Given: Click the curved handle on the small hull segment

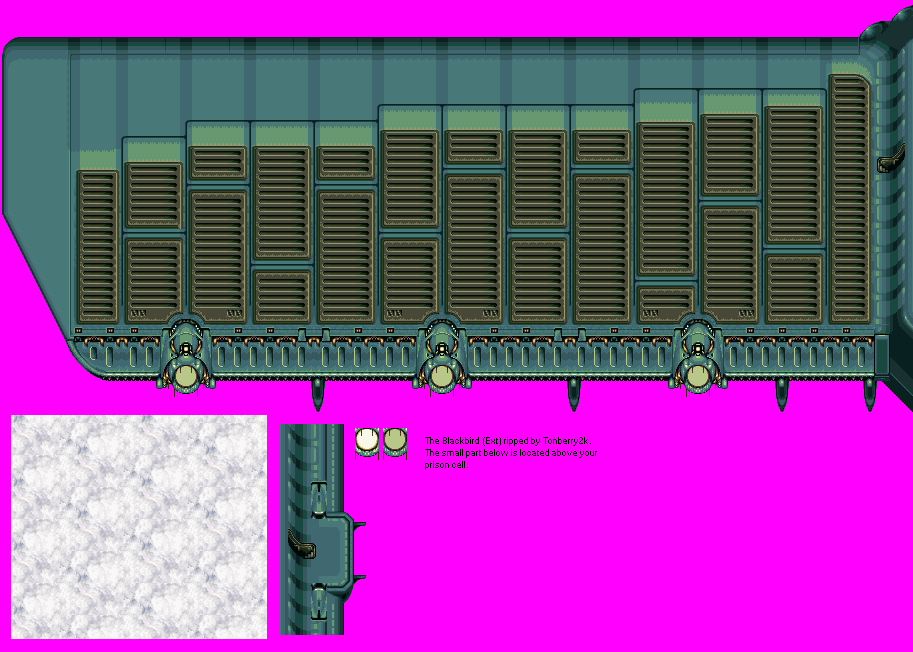Looking at the screenshot, I should (x=302, y=545).
